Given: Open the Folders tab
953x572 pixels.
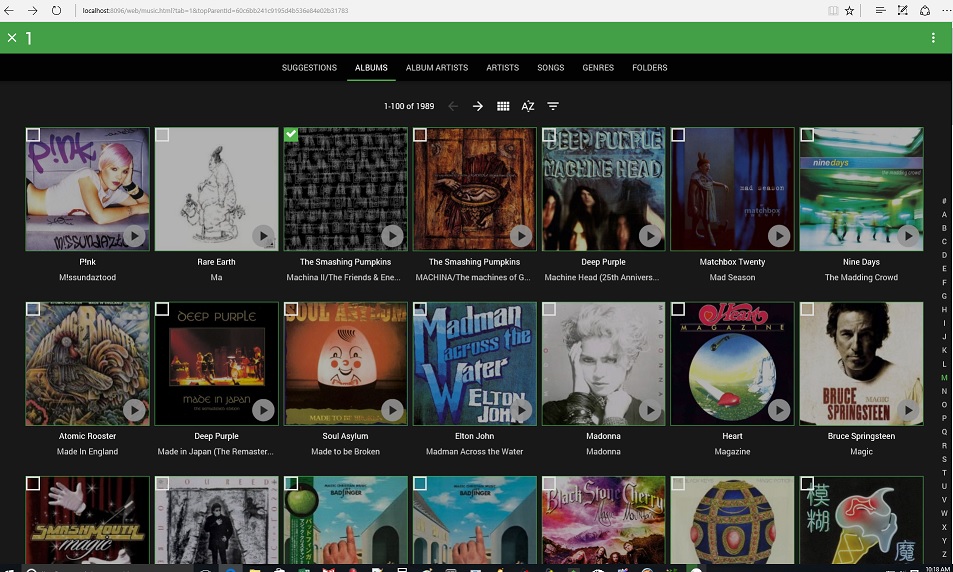Looking at the screenshot, I should [x=650, y=67].
